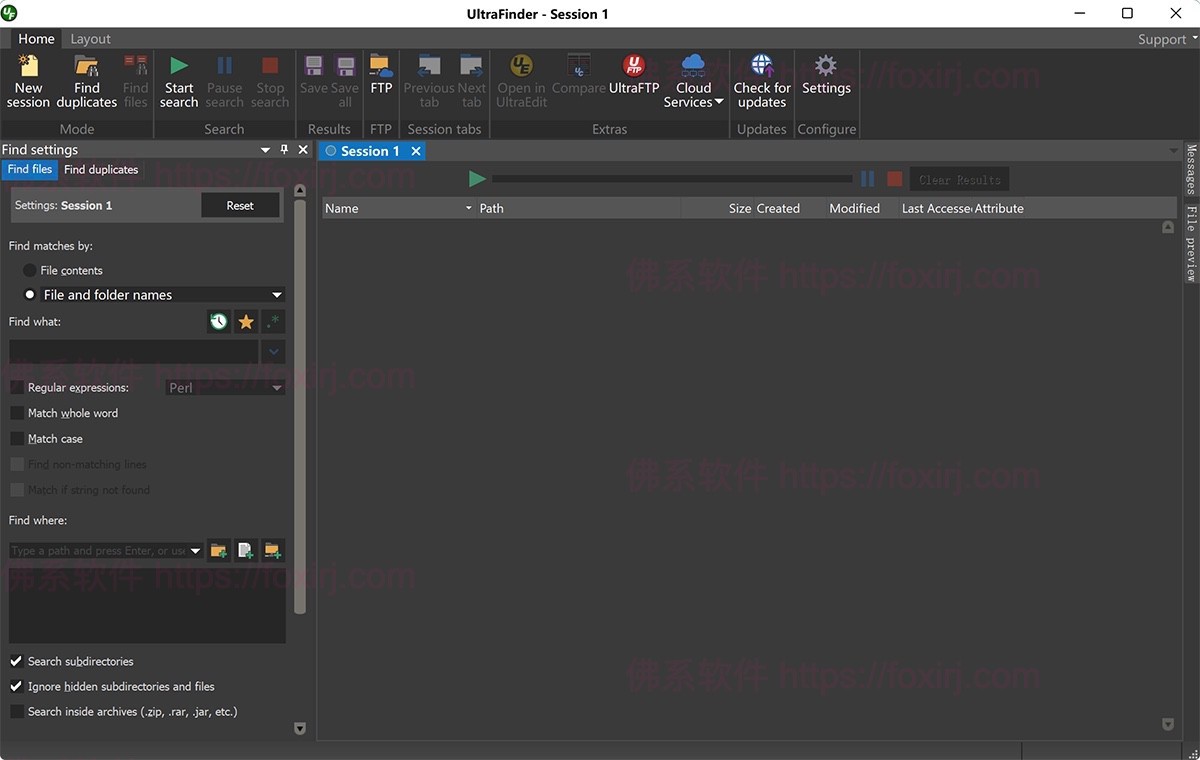Open the Cloud Services dropdown
The height and width of the screenshot is (760, 1200).
[x=693, y=79]
